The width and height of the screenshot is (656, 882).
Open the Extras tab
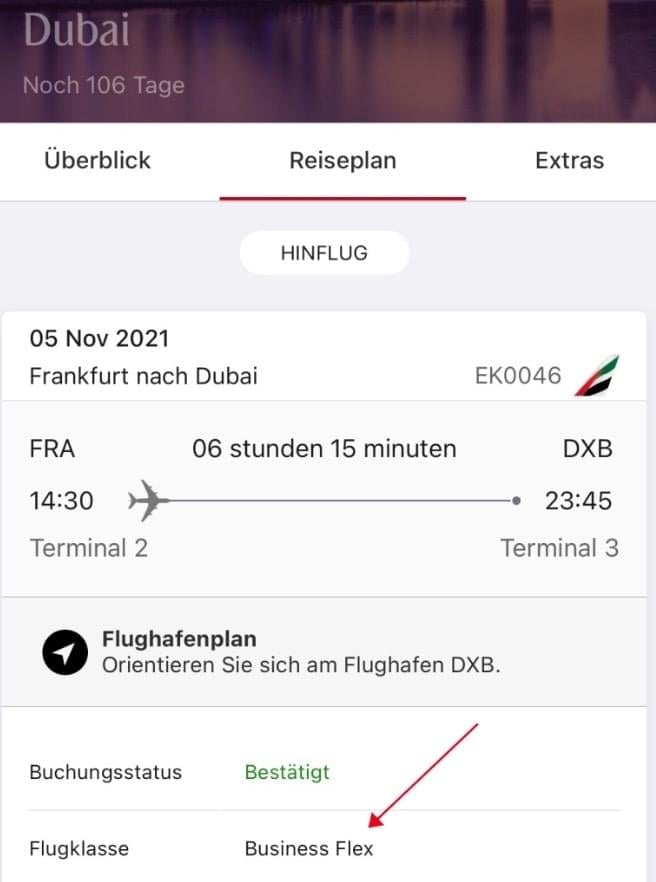click(x=569, y=160)
